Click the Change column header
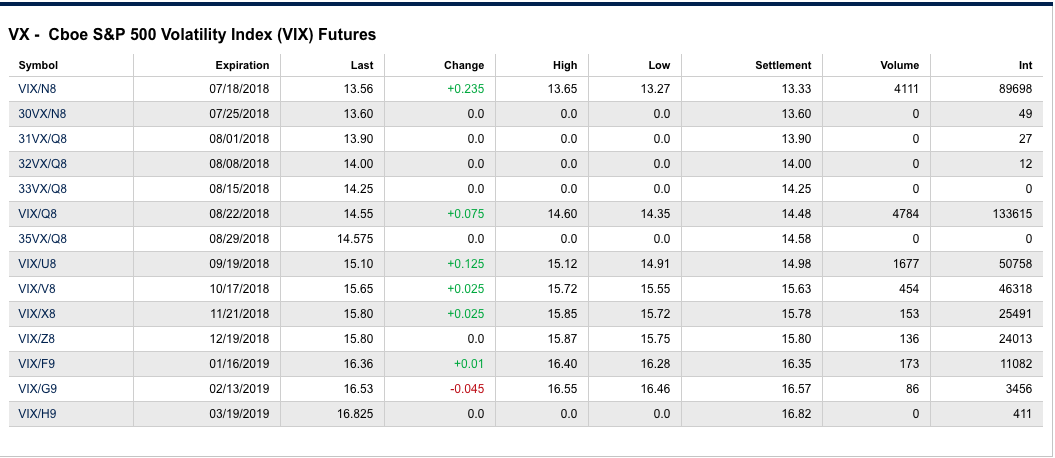 click(x=464, y=65)
